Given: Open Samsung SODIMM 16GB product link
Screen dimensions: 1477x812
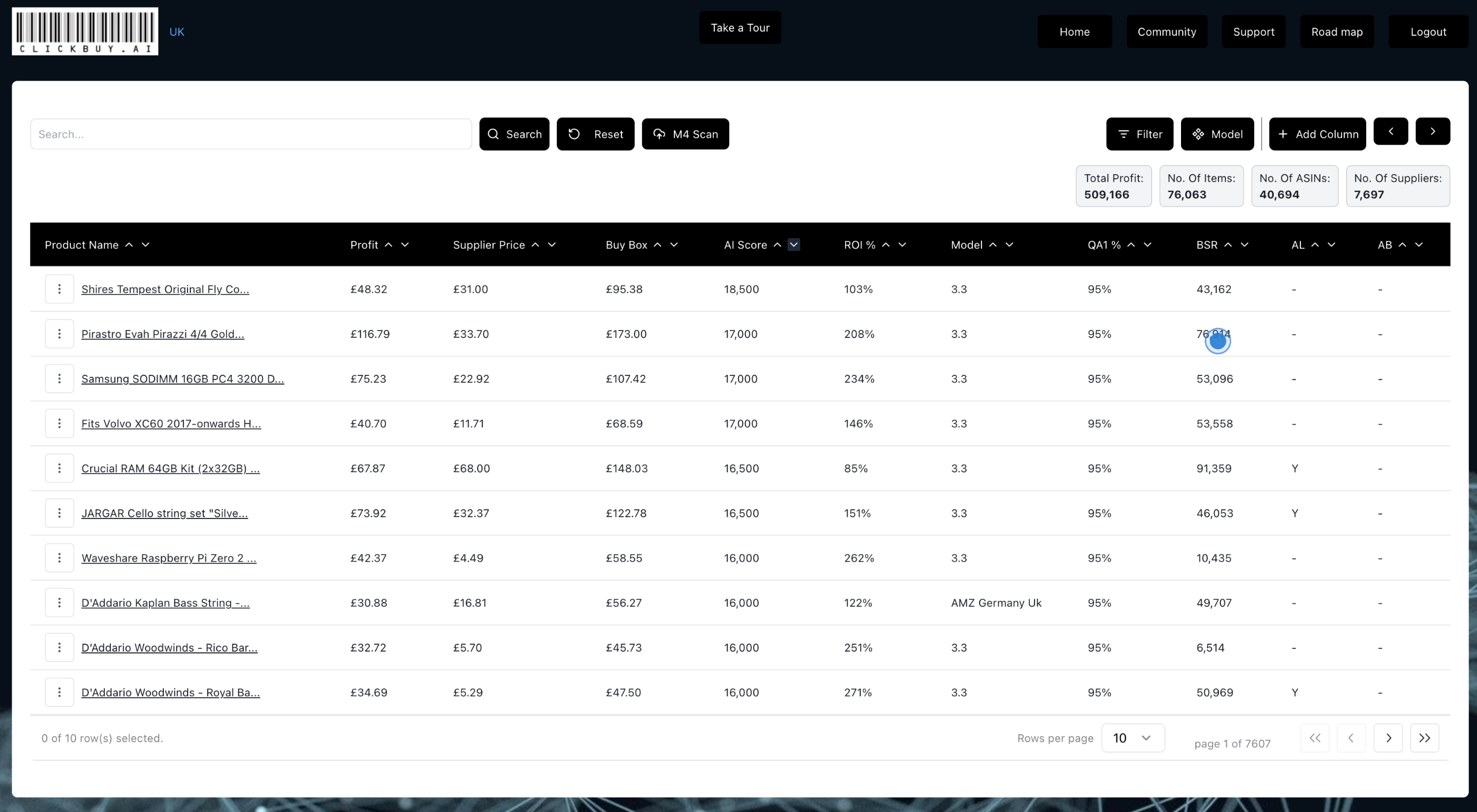Looking at the screenshot, I should coord(182,379).
